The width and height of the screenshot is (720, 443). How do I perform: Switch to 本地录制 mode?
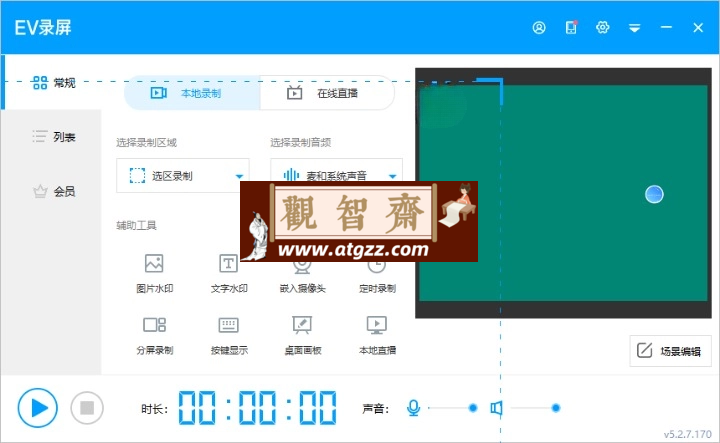coord(192,93)
